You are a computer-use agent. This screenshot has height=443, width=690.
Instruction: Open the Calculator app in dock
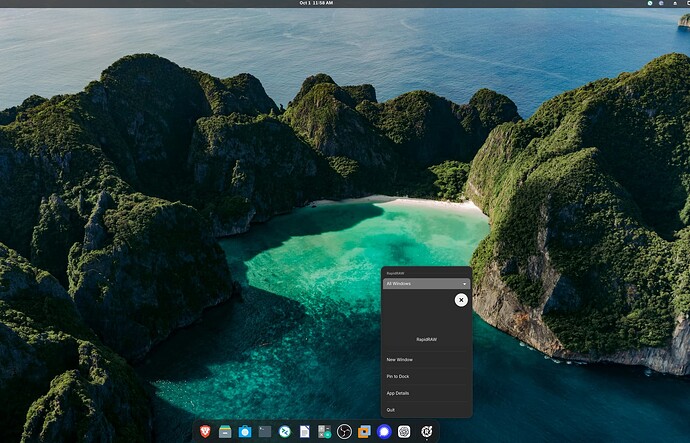point(324,432)
